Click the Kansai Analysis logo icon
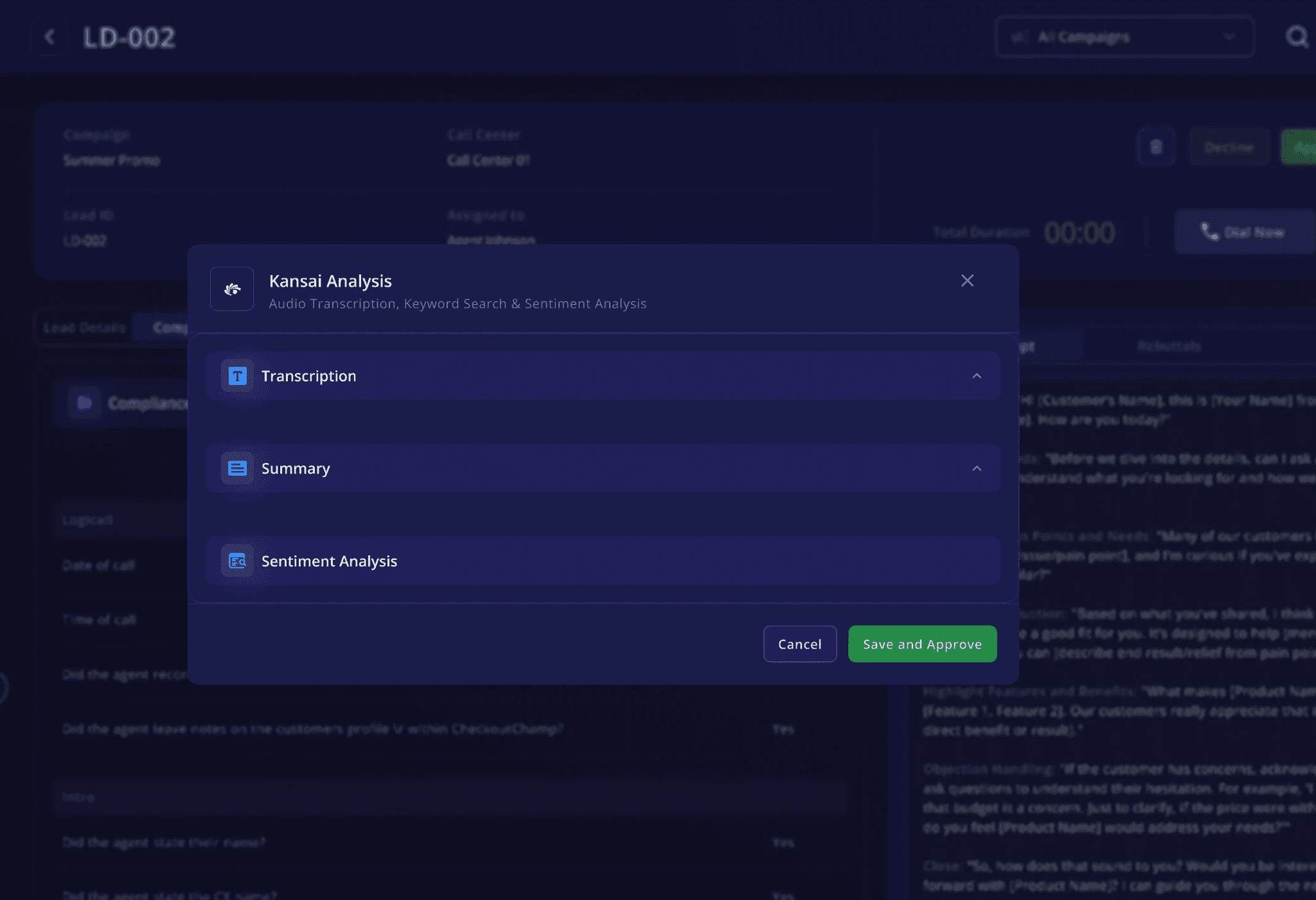The height and width of the screenshot is (900, 1316). point(232,289)
